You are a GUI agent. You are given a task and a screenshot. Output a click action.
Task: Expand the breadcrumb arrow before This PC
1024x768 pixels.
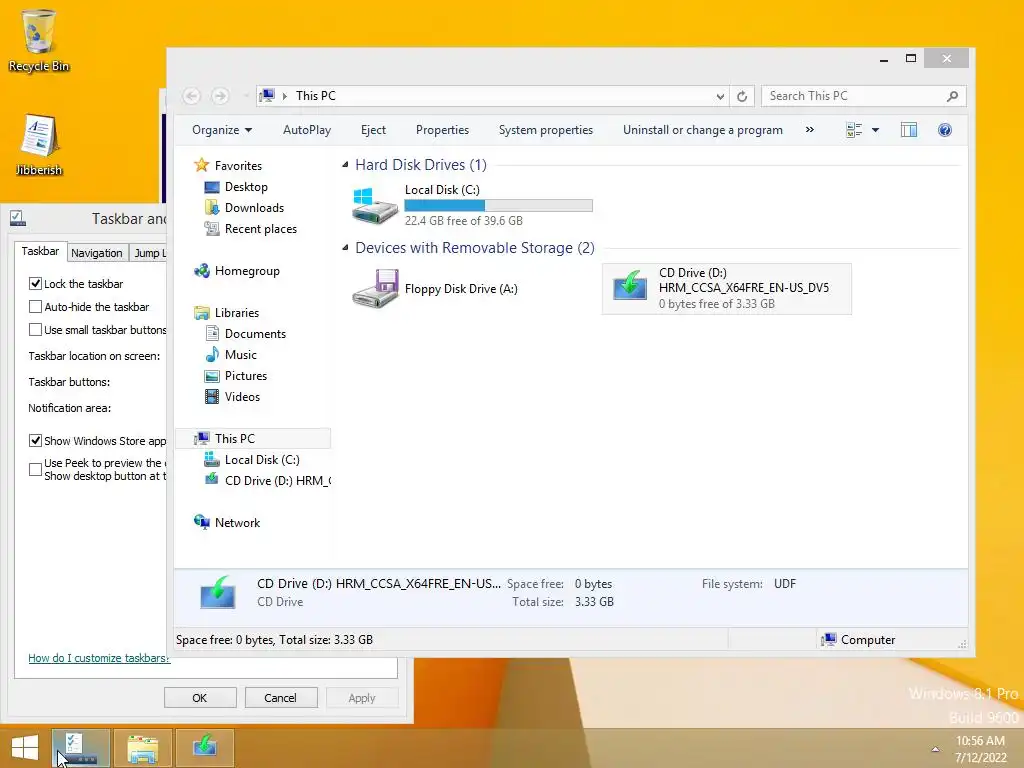pyautogui.click(x=285, y=96)
